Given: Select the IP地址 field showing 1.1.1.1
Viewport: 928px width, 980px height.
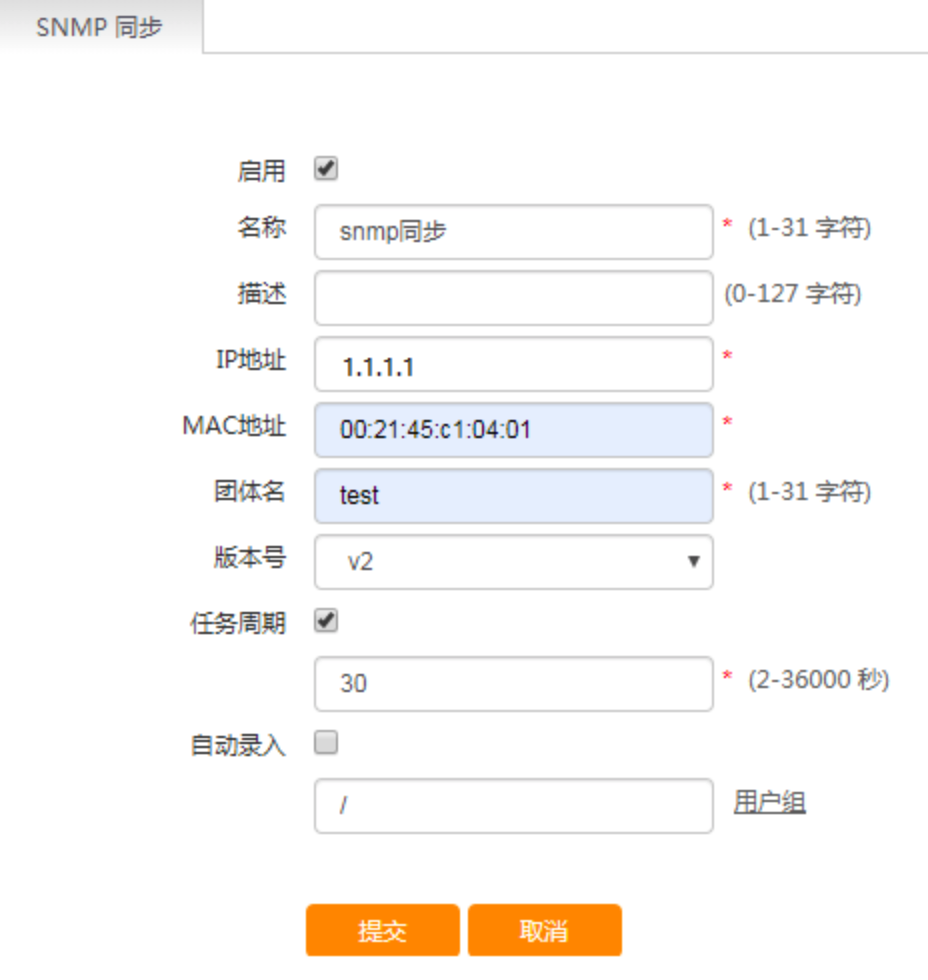Looking at the screenshot, I should (x=514, y=364).
